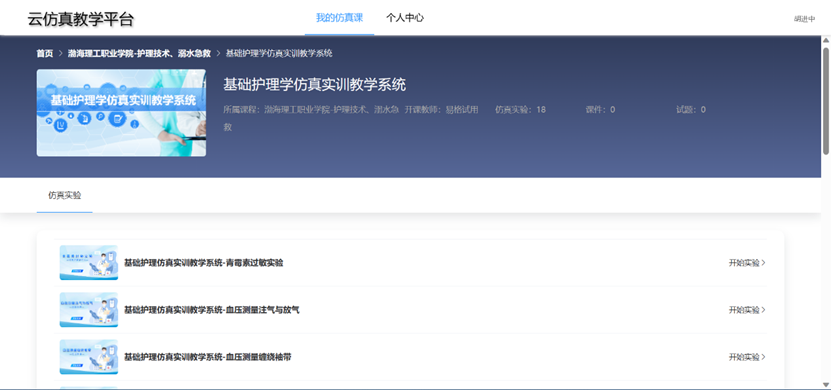Start experiment for 血压测量注气与放气
The height and width of the screenshot is (390, 831).
point(747,310)
